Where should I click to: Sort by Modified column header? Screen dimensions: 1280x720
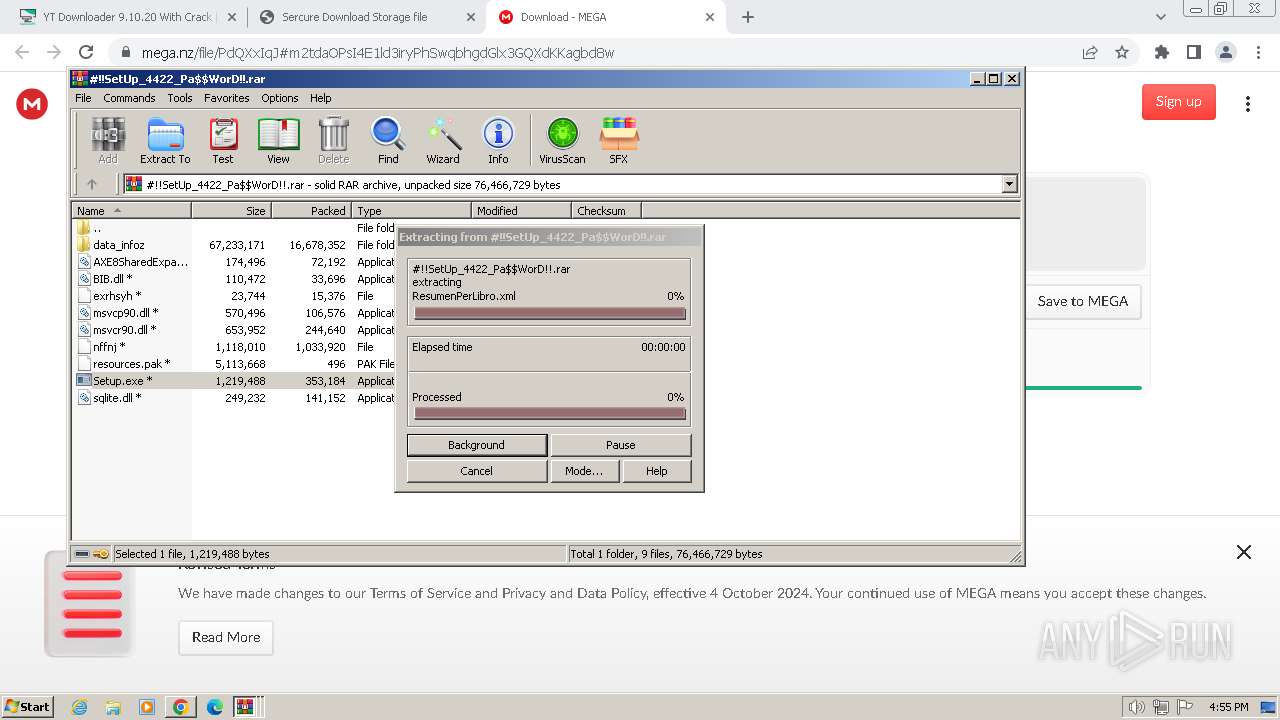(521, 210)
